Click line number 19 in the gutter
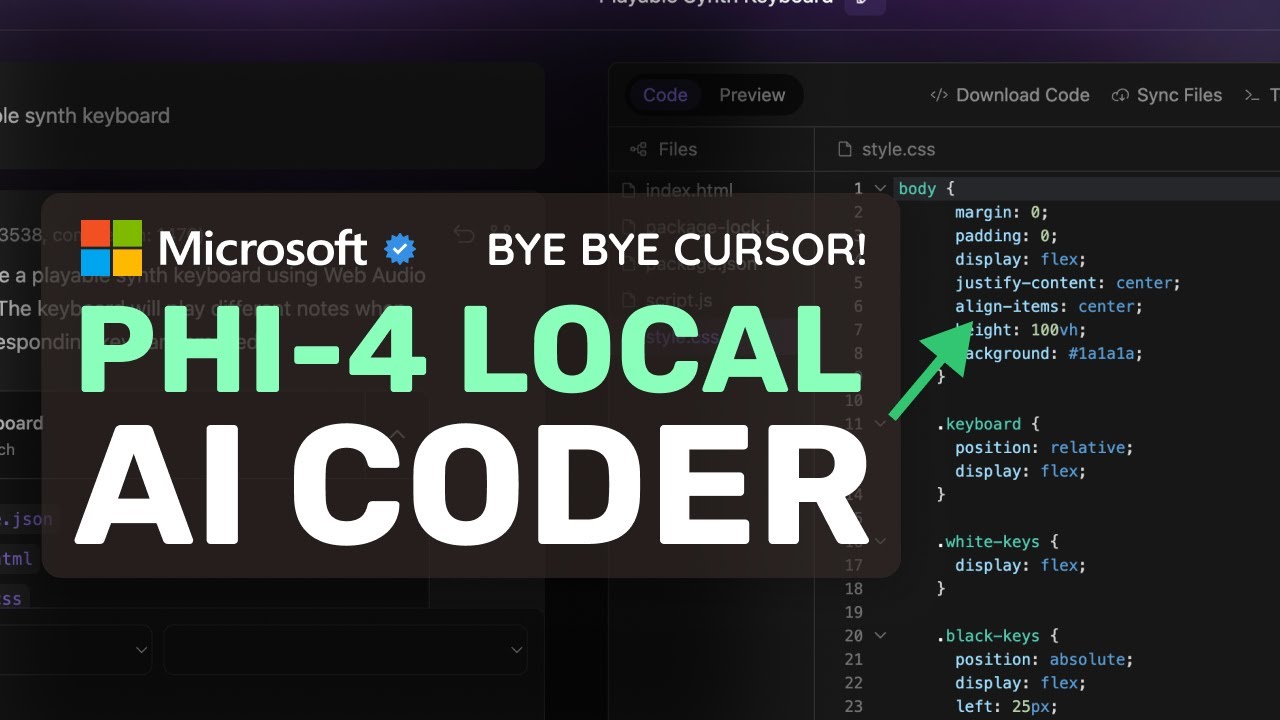 (x=853, y=612)
